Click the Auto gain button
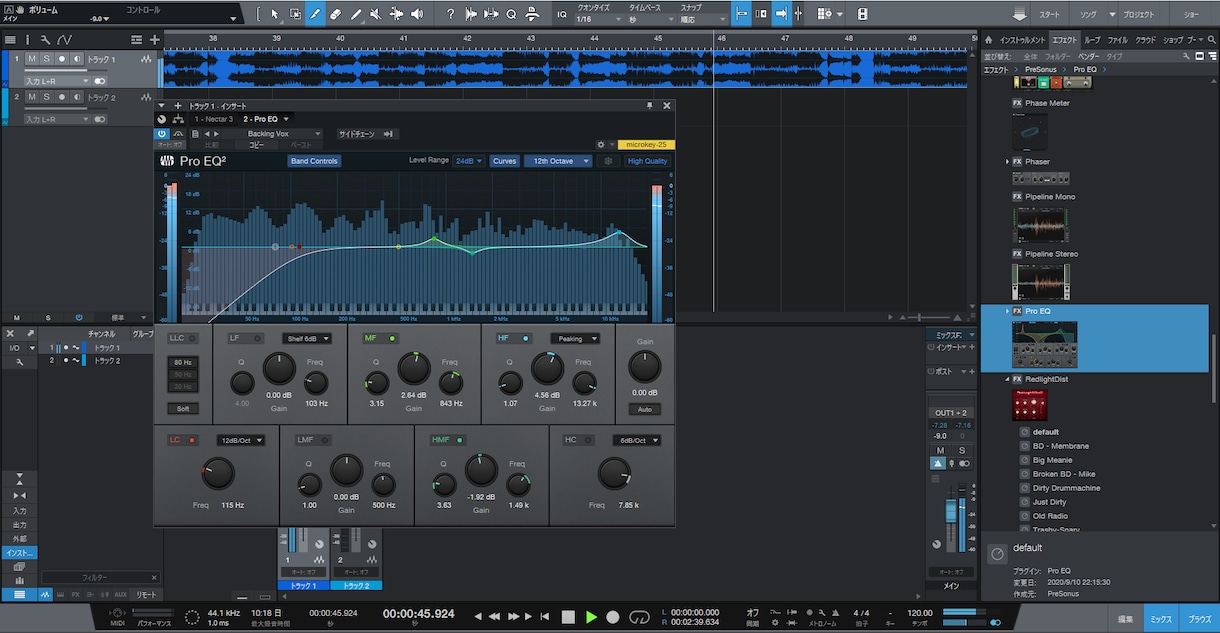 [644, 409]
